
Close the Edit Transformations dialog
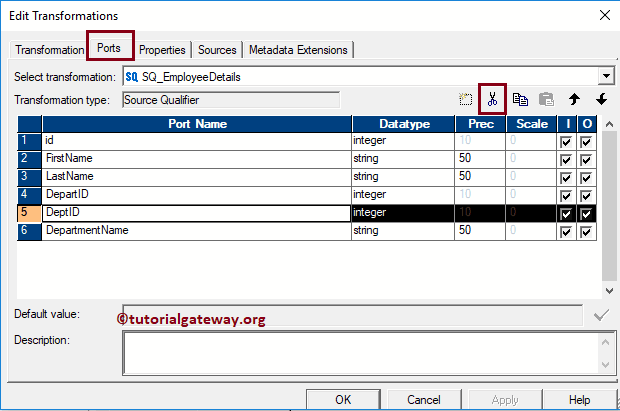pyautogui.click(x=605, y=15)
